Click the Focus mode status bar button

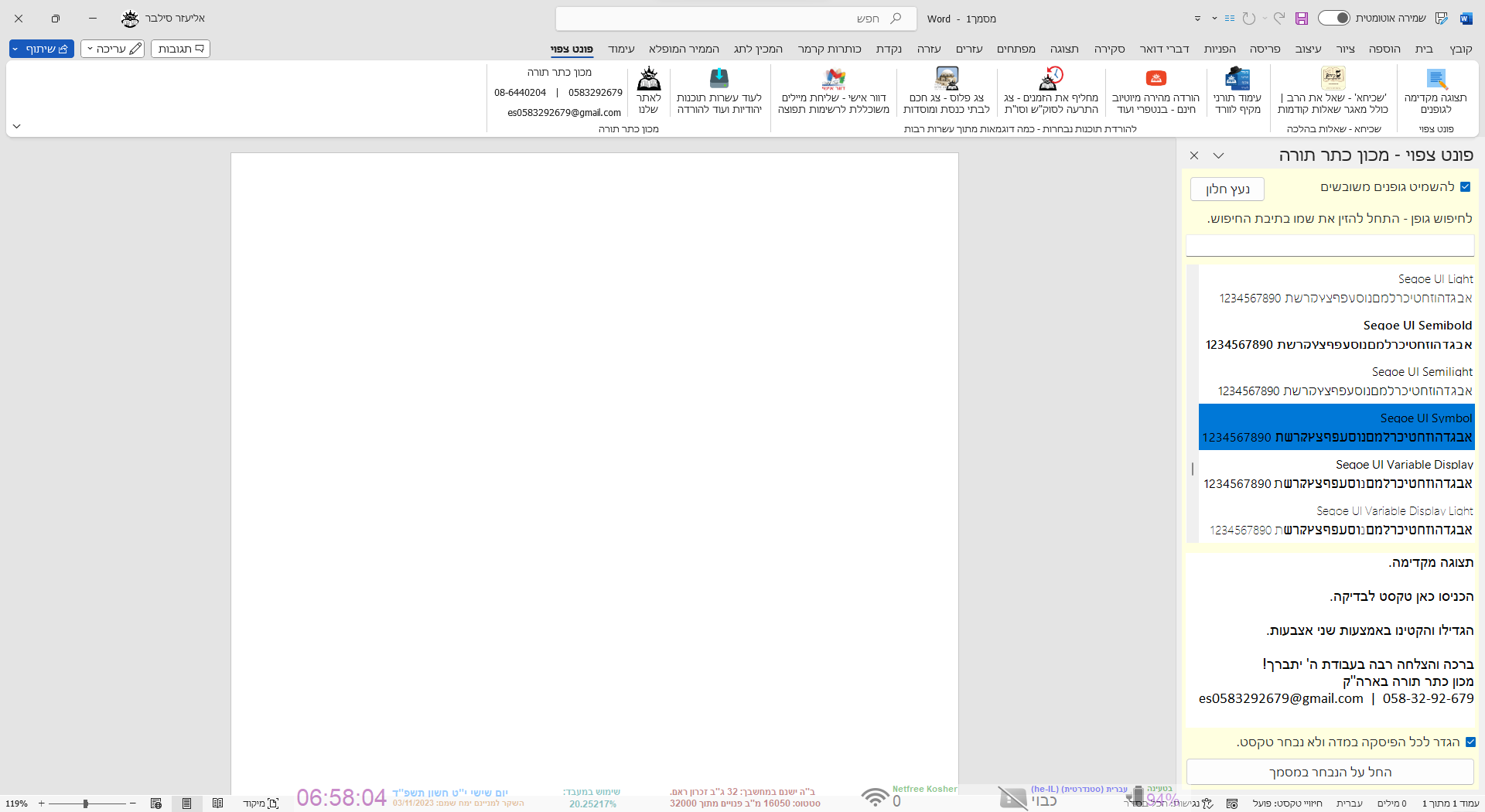point(261,803)
